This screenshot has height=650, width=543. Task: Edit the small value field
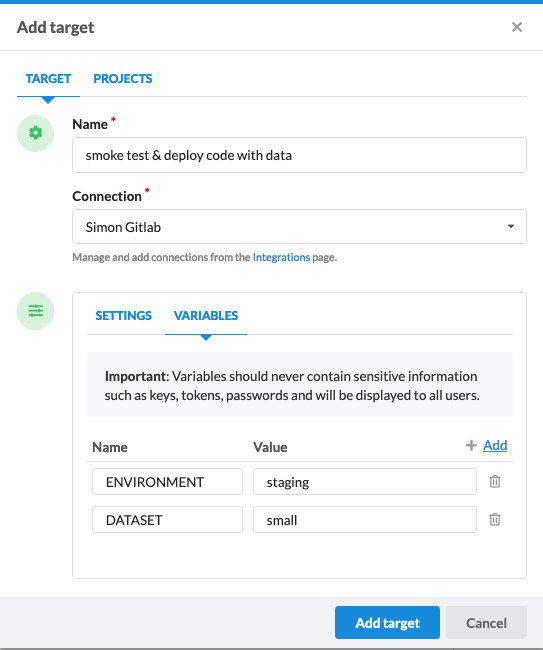click(x=365, y=520)
